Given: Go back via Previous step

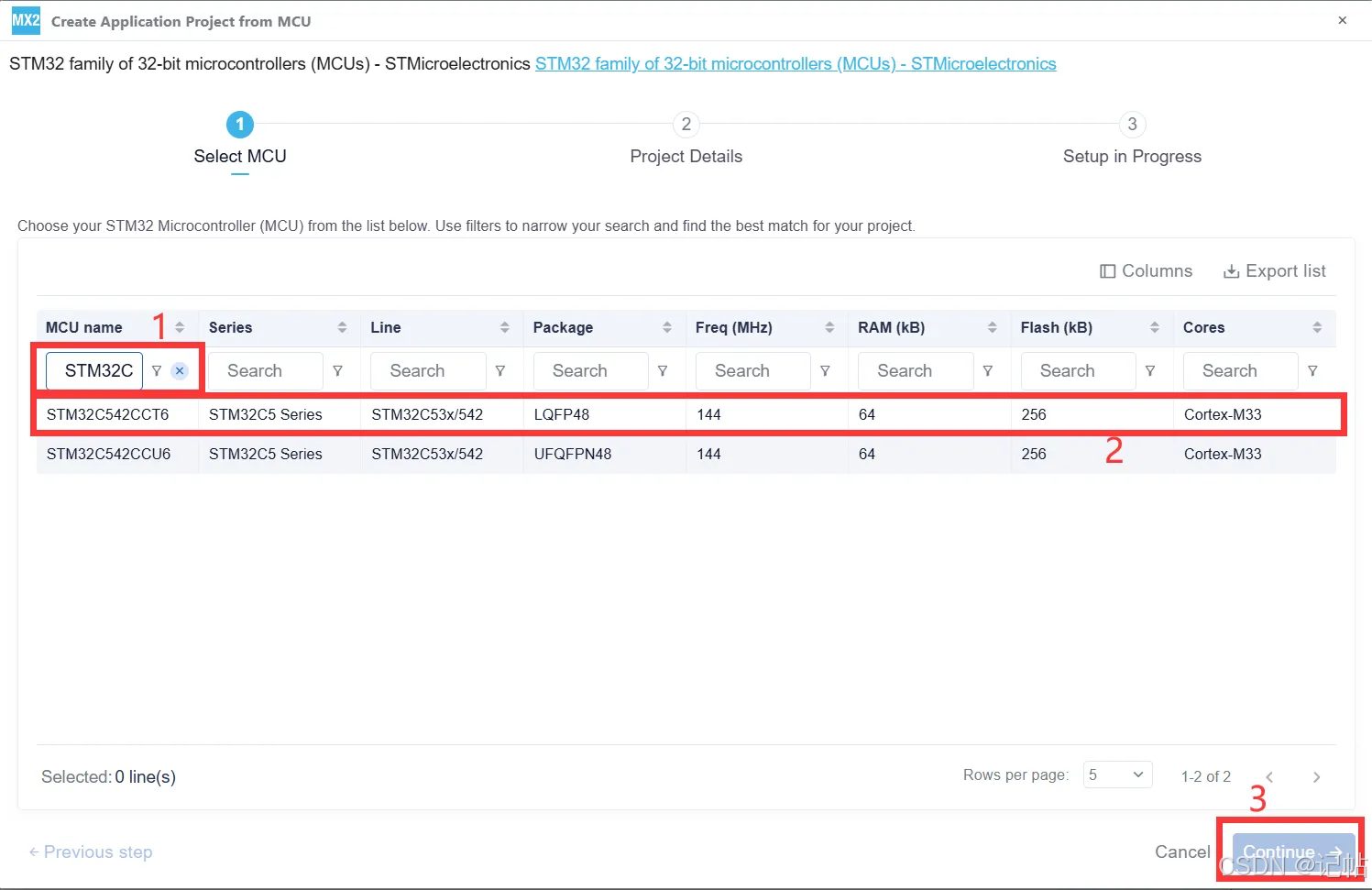Looking at the screenshot, I should click(91, 852).
